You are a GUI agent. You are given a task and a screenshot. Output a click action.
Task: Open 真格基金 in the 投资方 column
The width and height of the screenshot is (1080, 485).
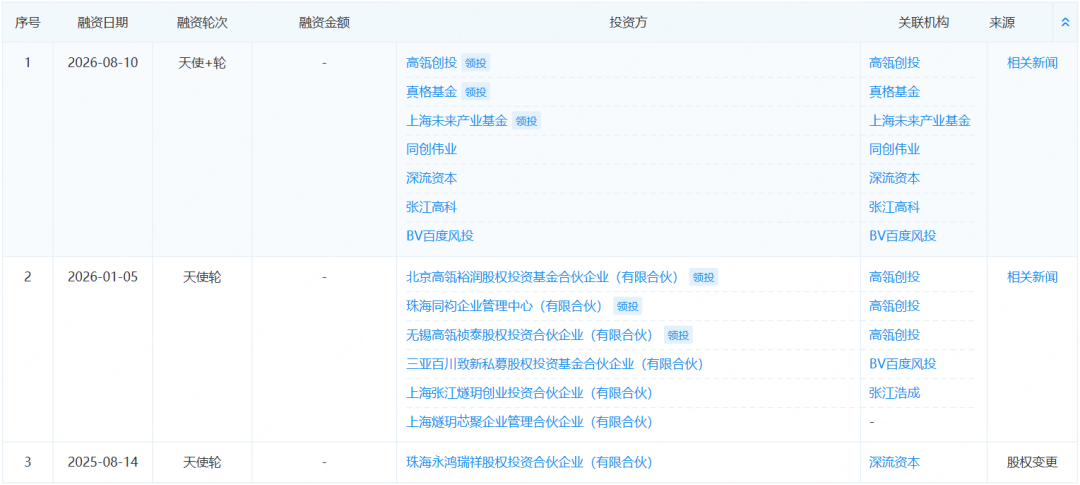tap(431, 92)
